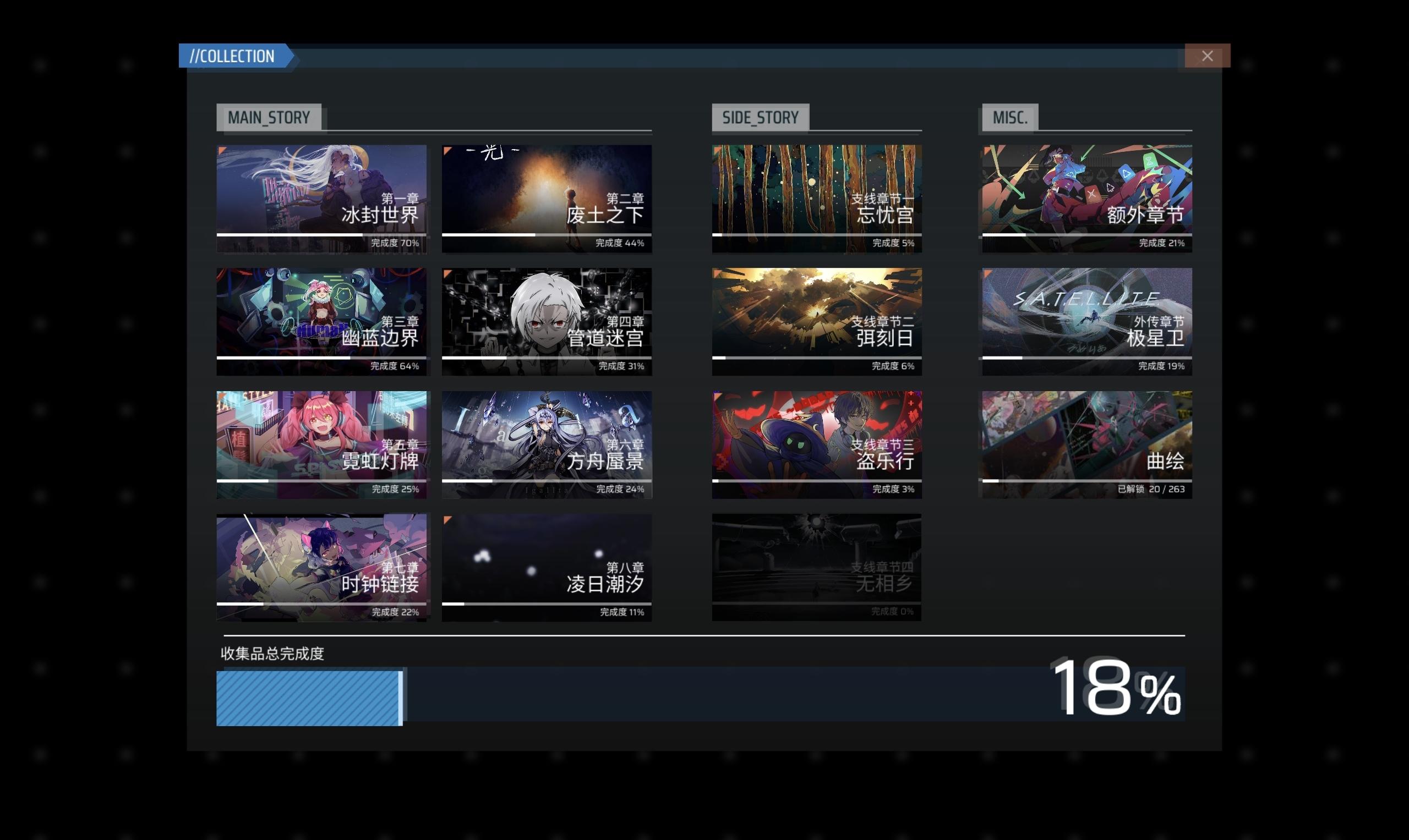The width and height of the screenshot is (1409, 840).
Task: Open side story 盗乐行 card
Action: (x=817, y=444)
